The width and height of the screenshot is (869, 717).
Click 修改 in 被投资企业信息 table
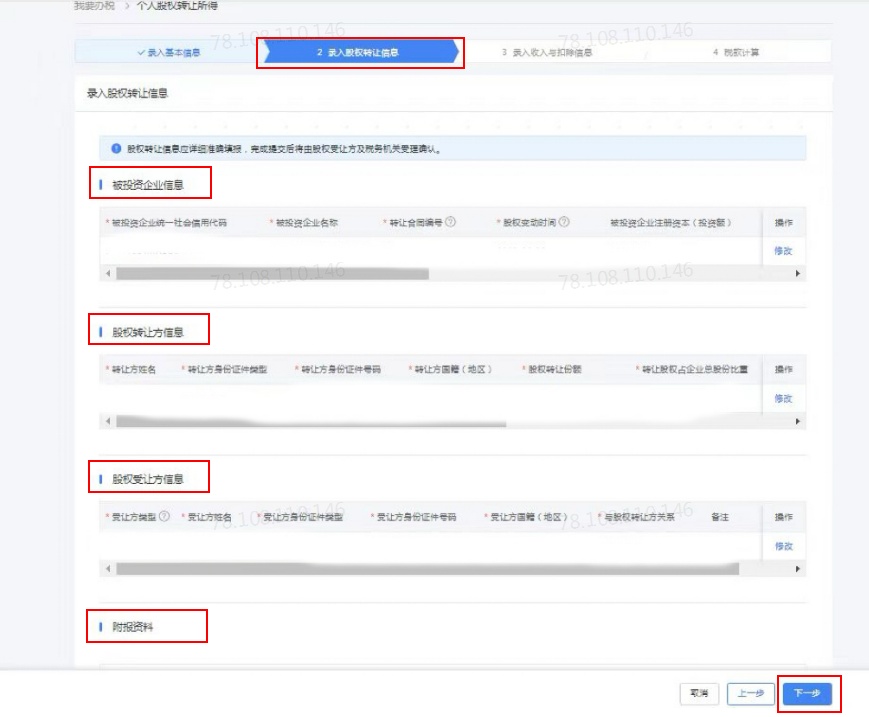[783, 251]
